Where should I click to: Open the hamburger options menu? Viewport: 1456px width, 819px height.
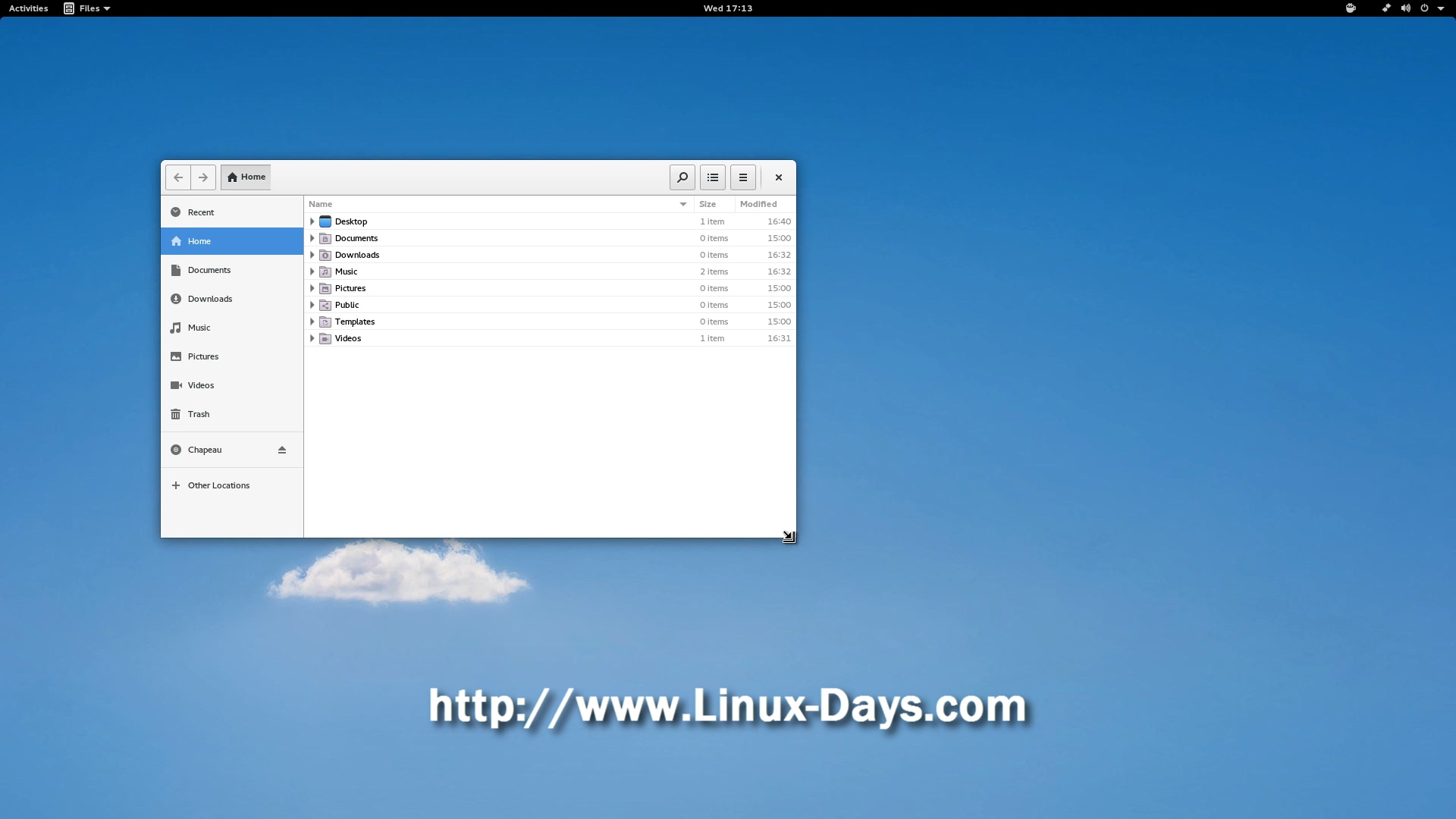pos(743,177)
